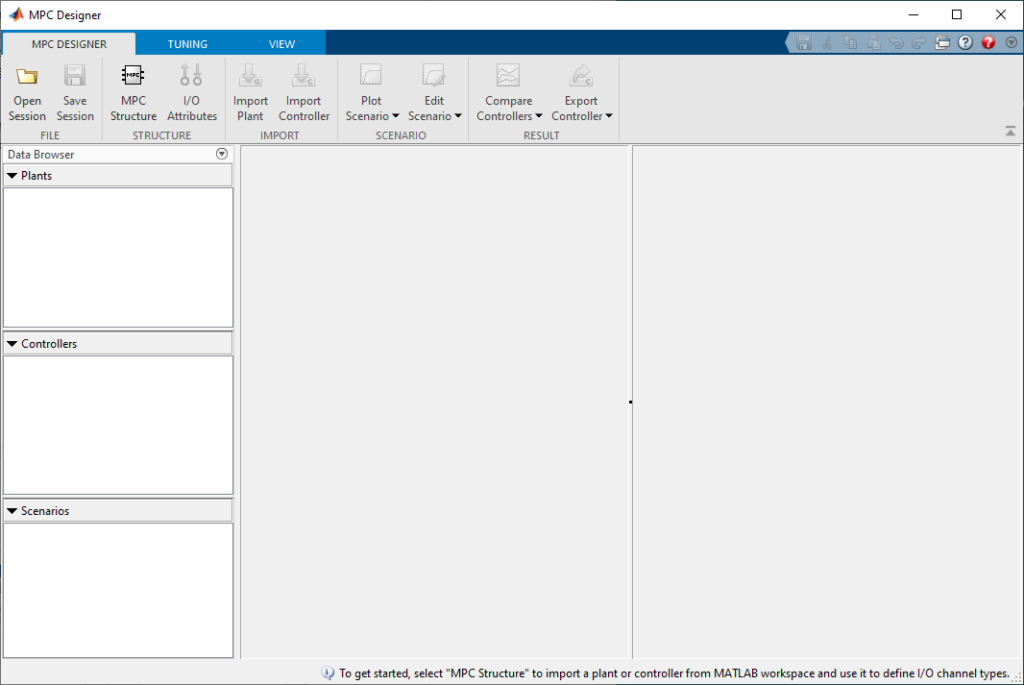Click the Save Session disk icon
Image resolution: width=1024 pixels, height=685 pixels.
pos(75,77)
